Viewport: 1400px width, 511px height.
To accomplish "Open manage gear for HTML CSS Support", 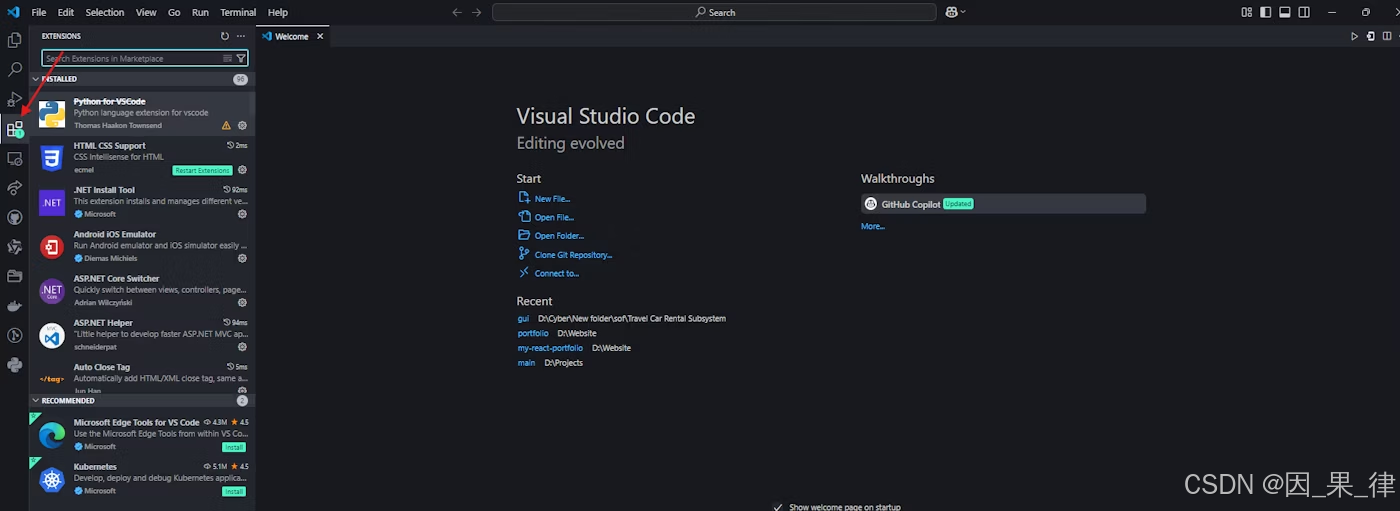I will (242, 170).
